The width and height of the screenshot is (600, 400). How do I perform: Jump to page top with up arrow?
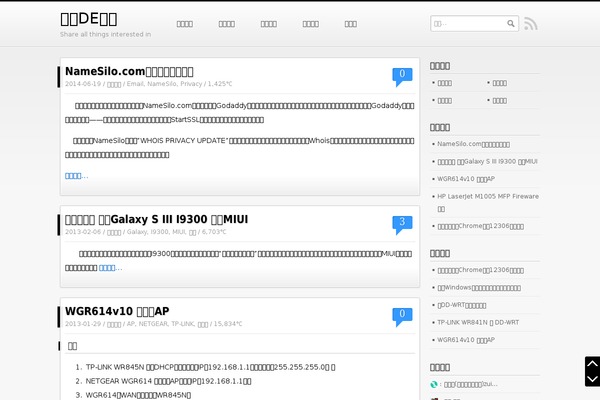point(592,364)
